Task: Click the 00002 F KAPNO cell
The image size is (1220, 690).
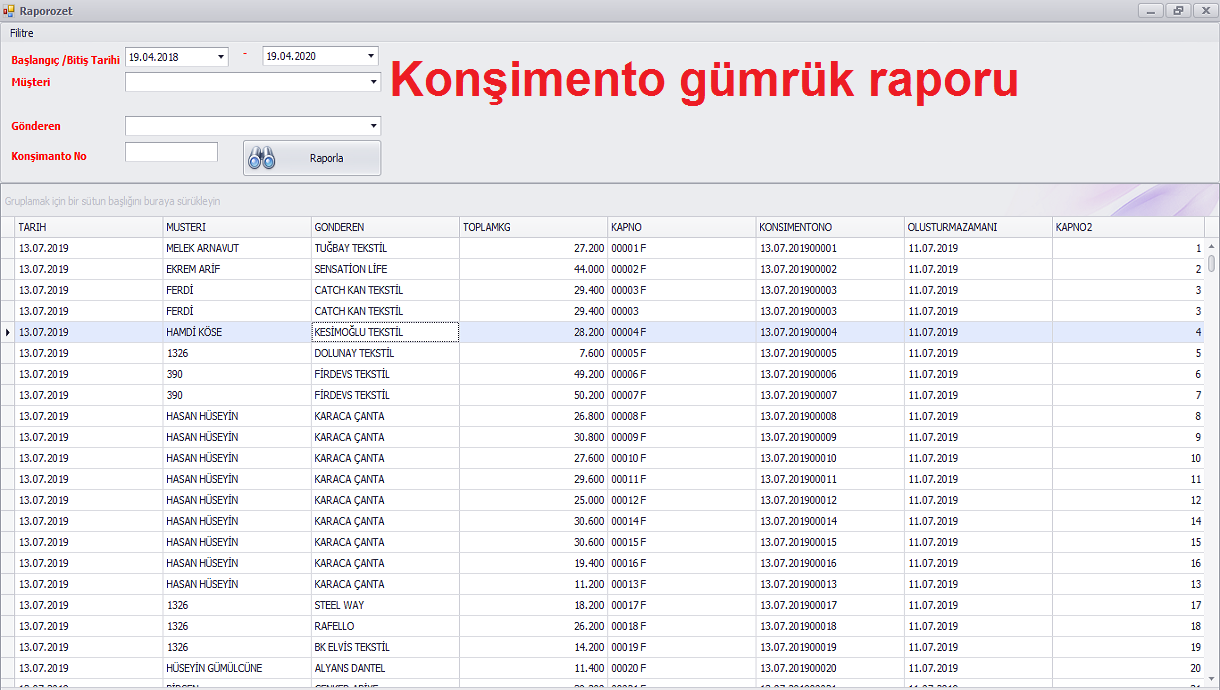Action: click(x=682, y=269)
